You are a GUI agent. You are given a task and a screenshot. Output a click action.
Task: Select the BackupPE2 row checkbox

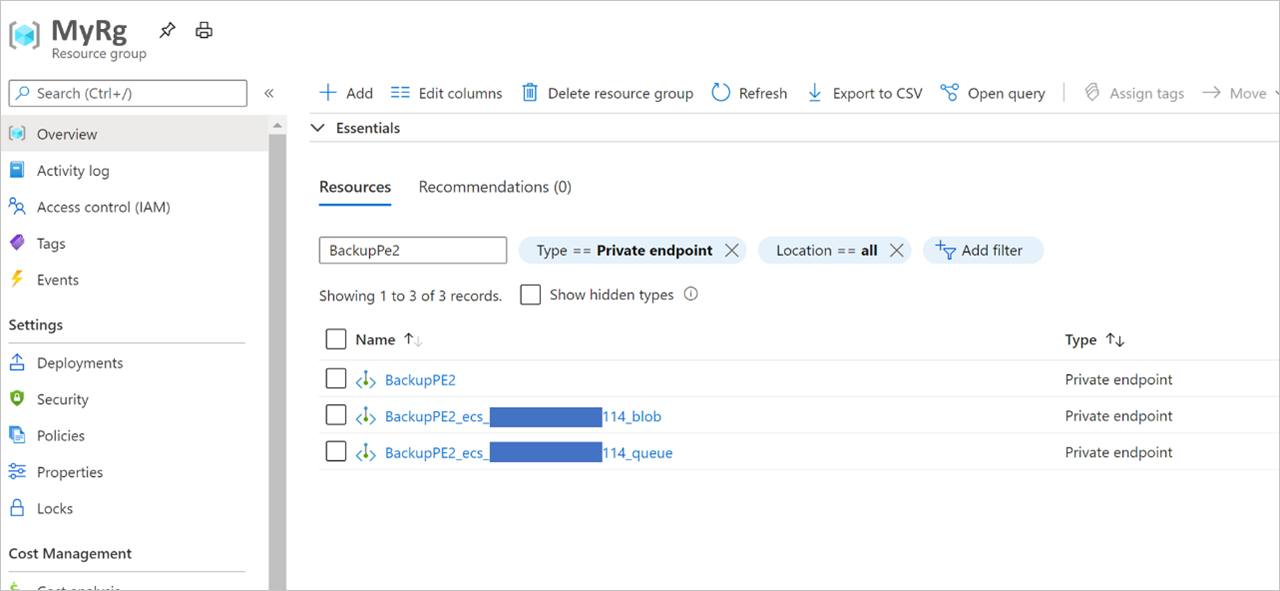pos(336,378)
